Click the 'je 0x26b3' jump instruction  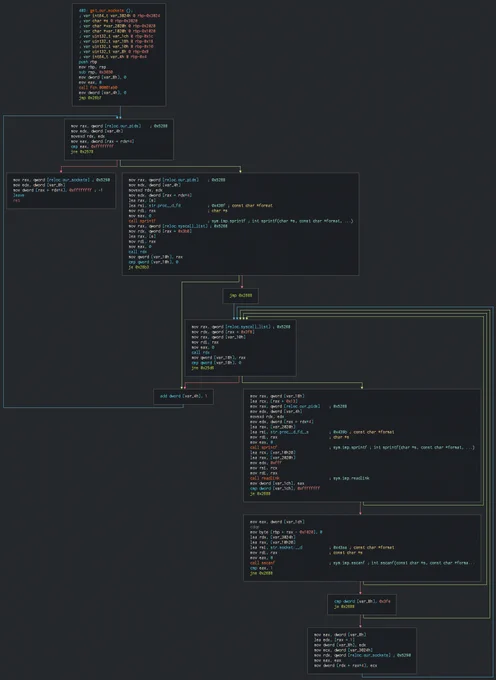click(139, 267)
